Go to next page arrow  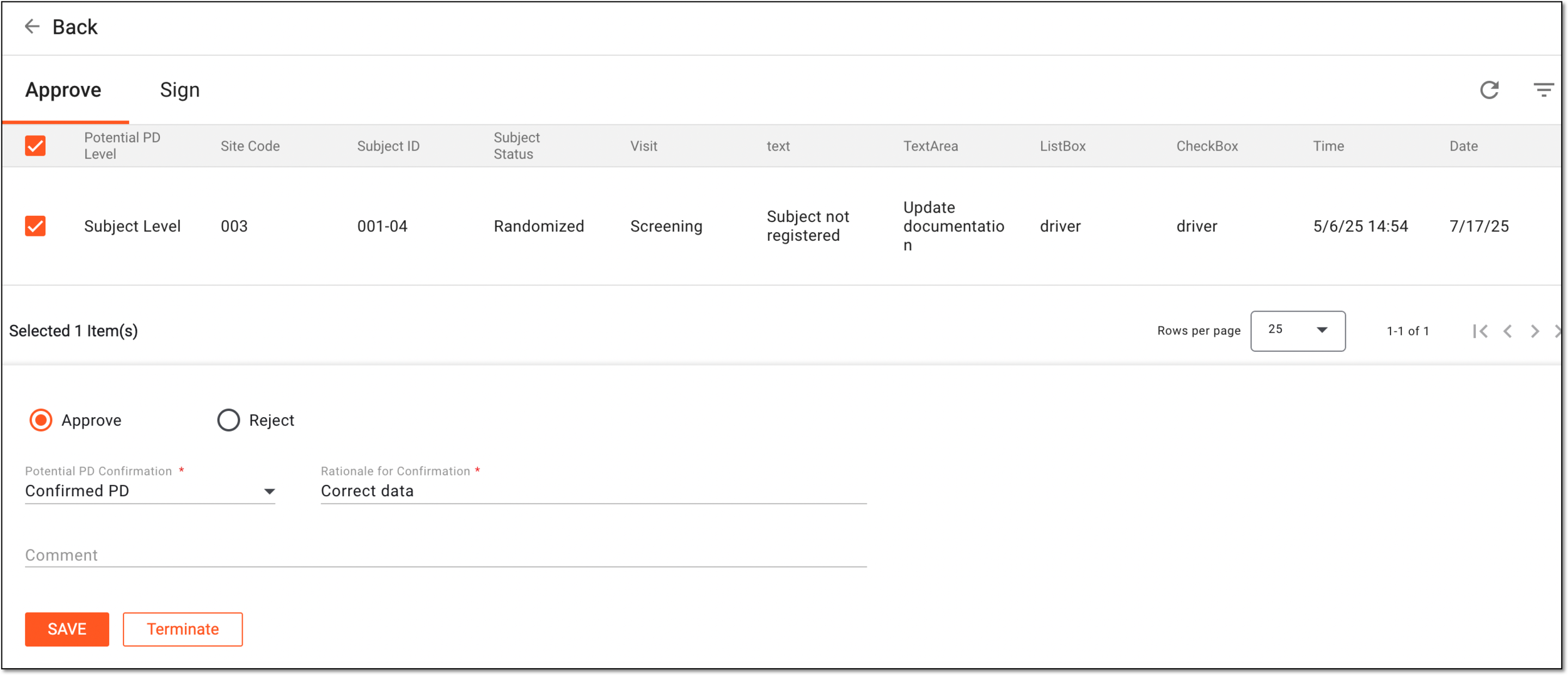[1534, 331]
